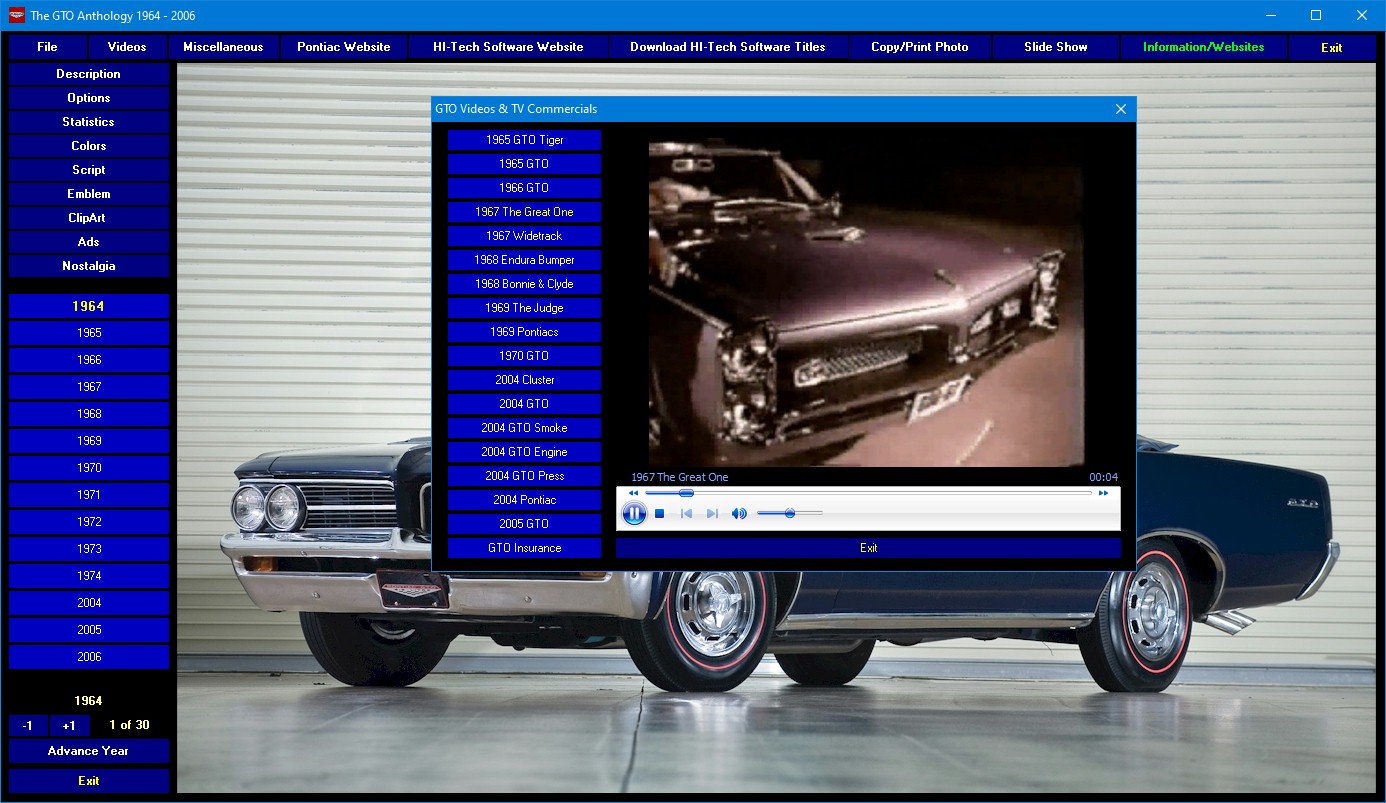Click the fast-forward double-arrow icon
The width and height of the screenshot is (1386, 803).
click(x=1103, y=493)
